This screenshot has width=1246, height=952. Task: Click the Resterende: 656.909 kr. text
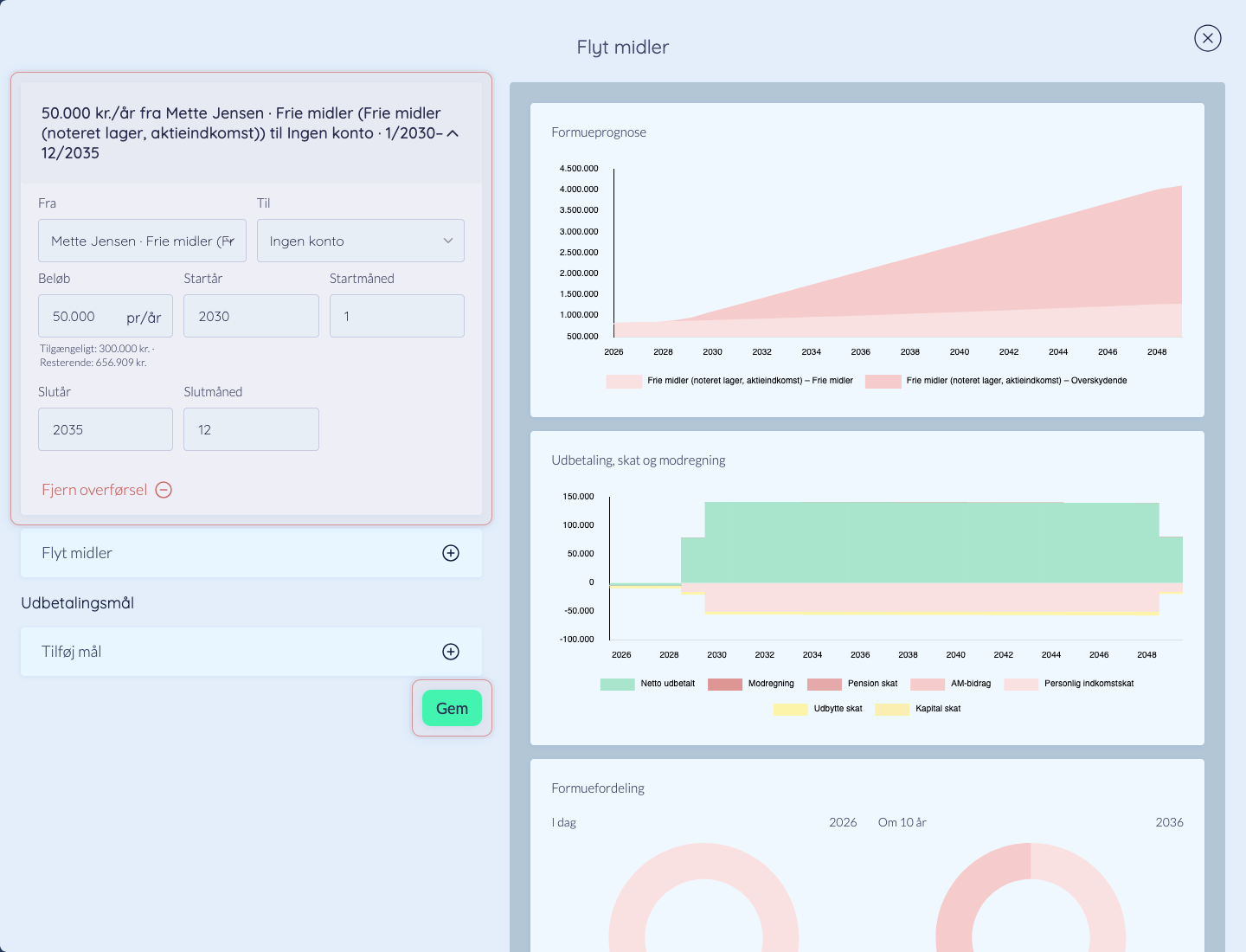(93, 363)
